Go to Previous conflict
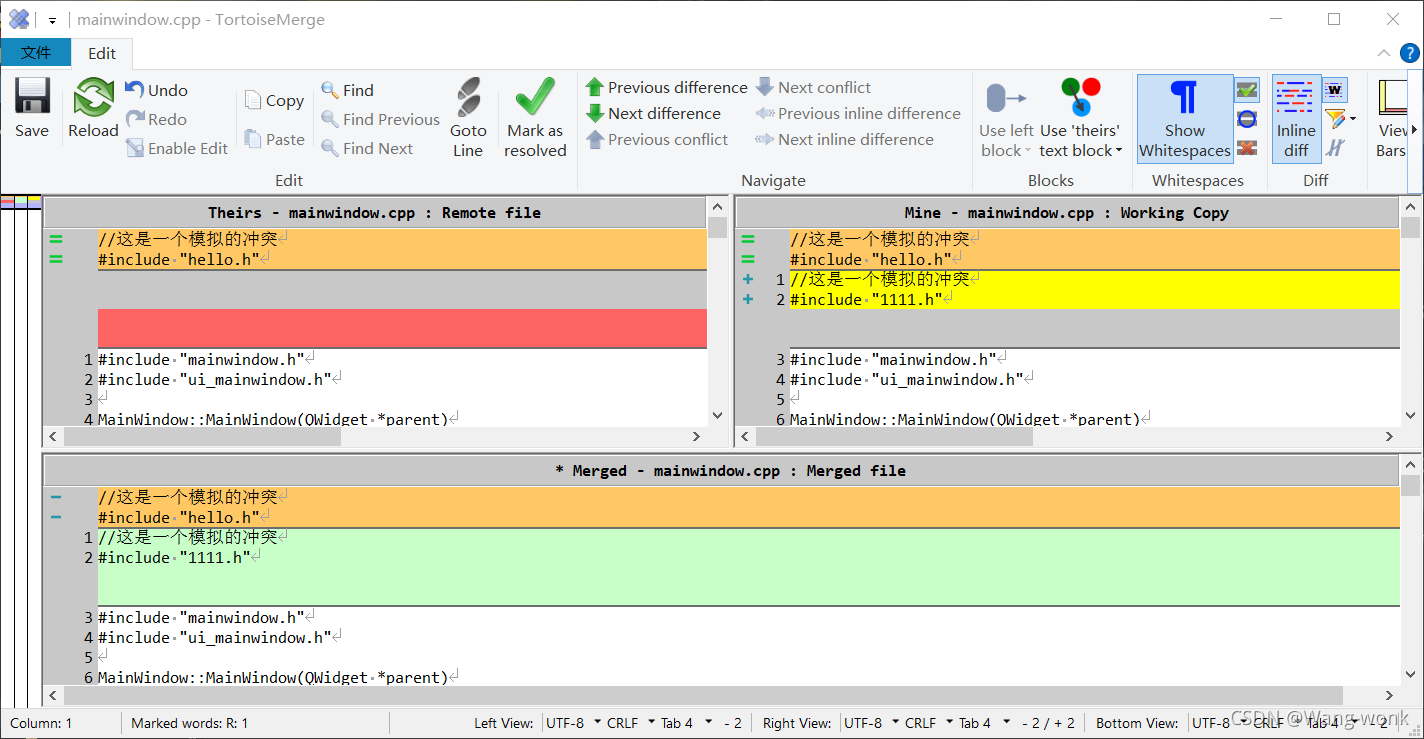Viewport: 1424px width, 739px height. [x=657, y=139]
